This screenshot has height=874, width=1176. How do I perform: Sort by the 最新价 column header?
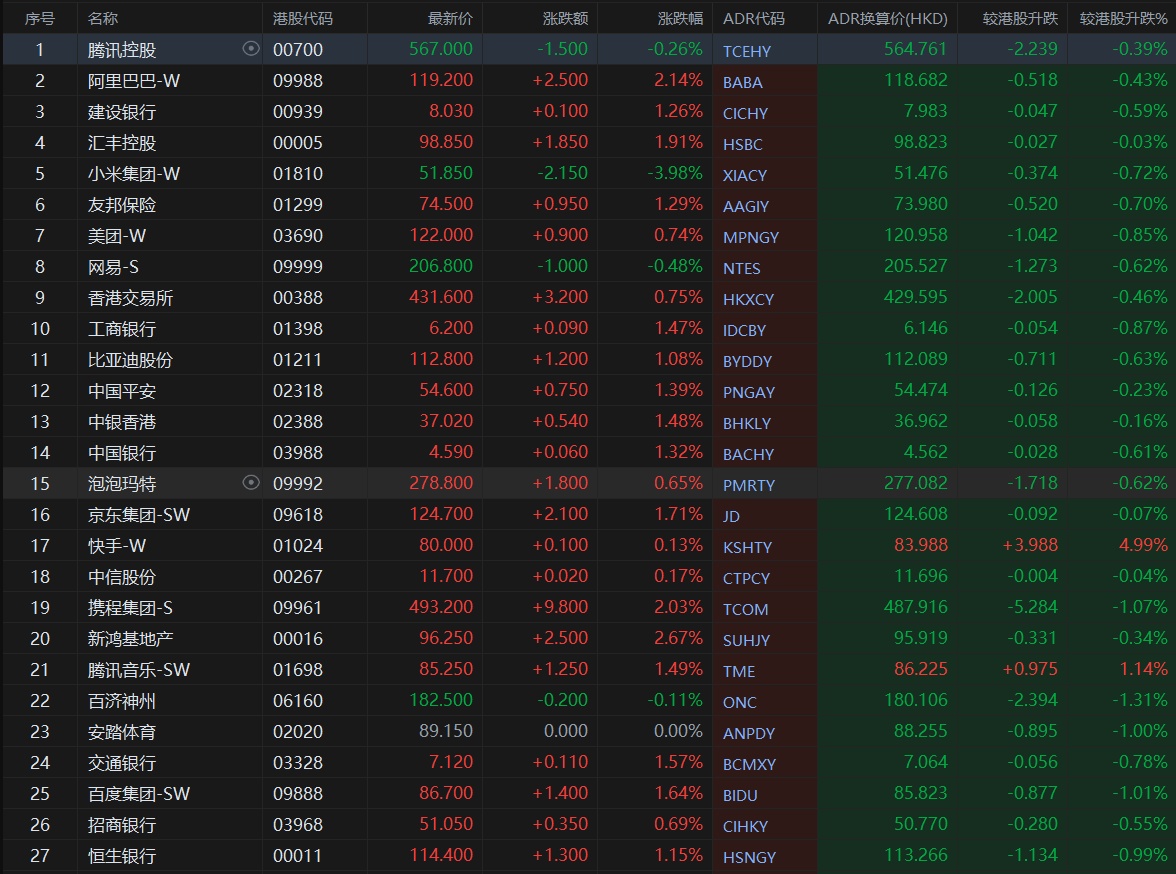click(x=450, y=19)
